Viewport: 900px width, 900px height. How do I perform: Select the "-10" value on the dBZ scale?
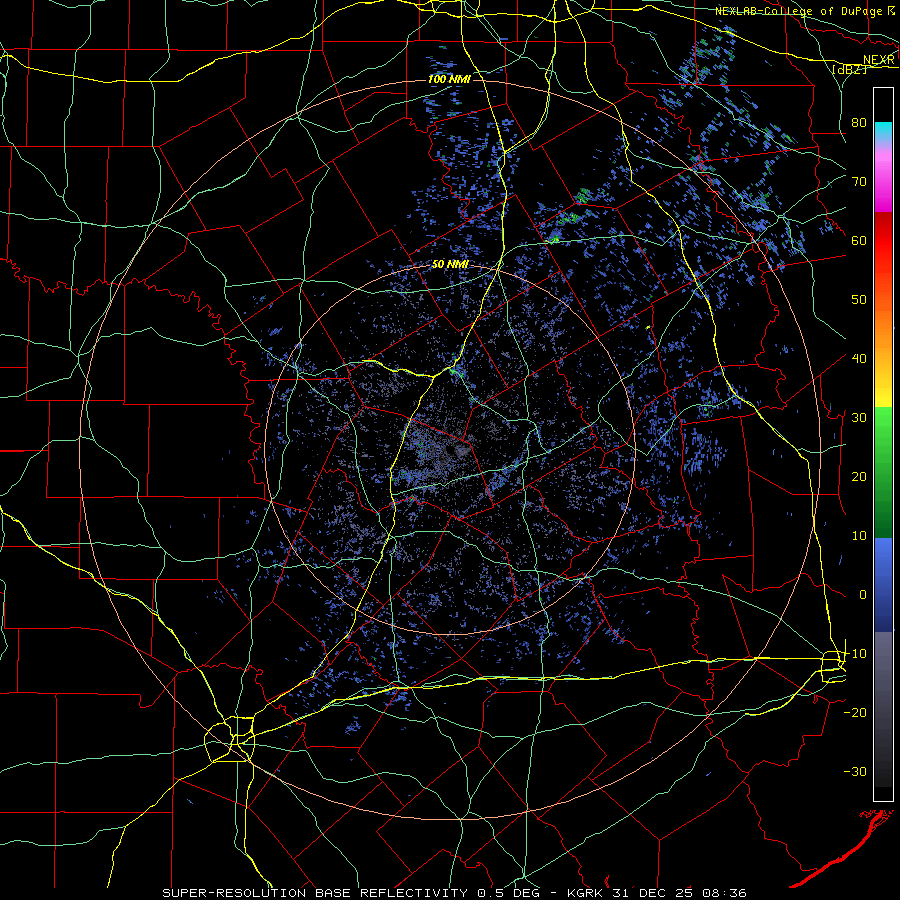tap(855, 654)
